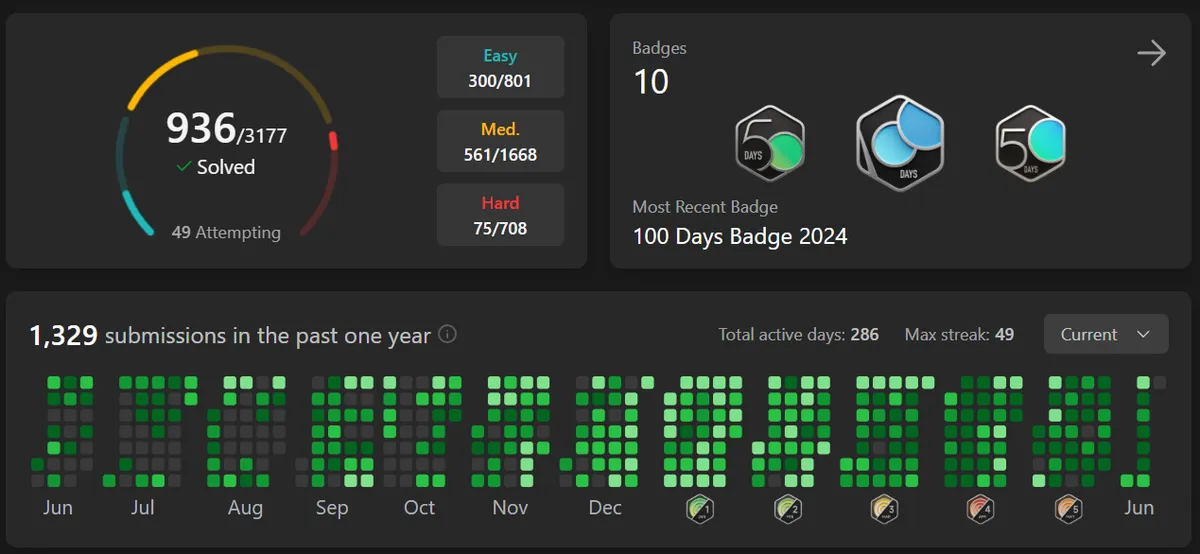Select the Med. 561/1668 difficulty box

coord(500,142)
